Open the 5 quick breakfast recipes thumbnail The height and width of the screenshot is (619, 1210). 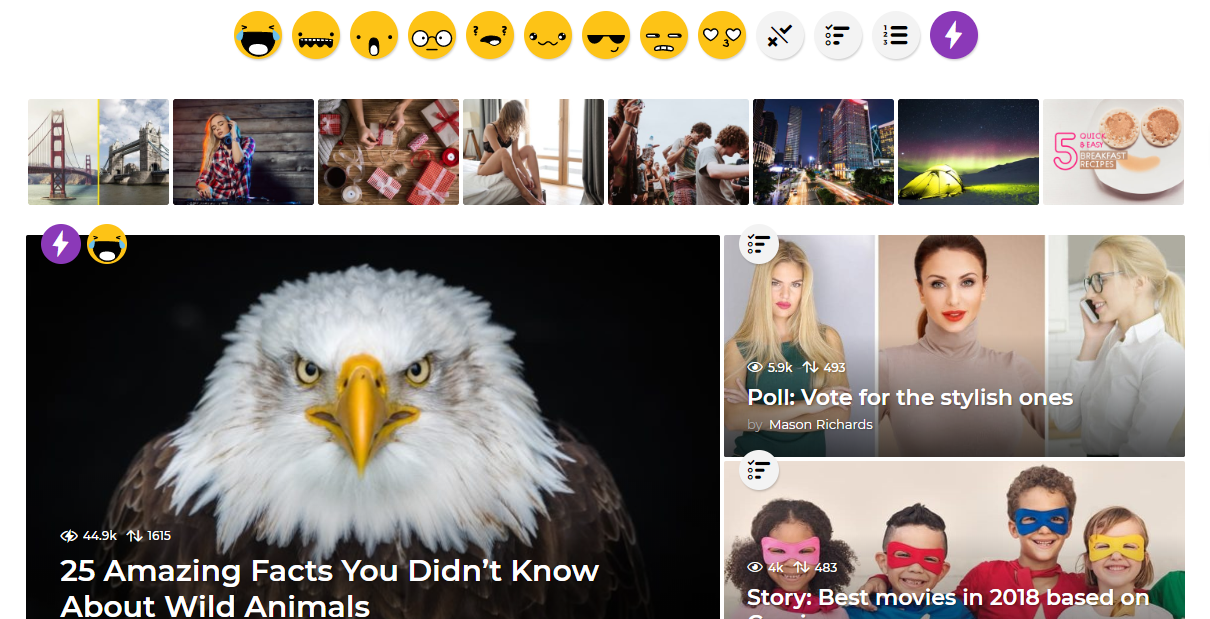(x=1113, y=152)
